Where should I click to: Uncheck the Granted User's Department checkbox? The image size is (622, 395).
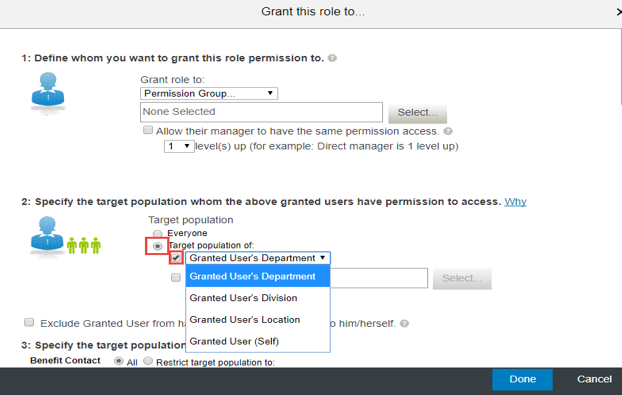tap(176, 258)
